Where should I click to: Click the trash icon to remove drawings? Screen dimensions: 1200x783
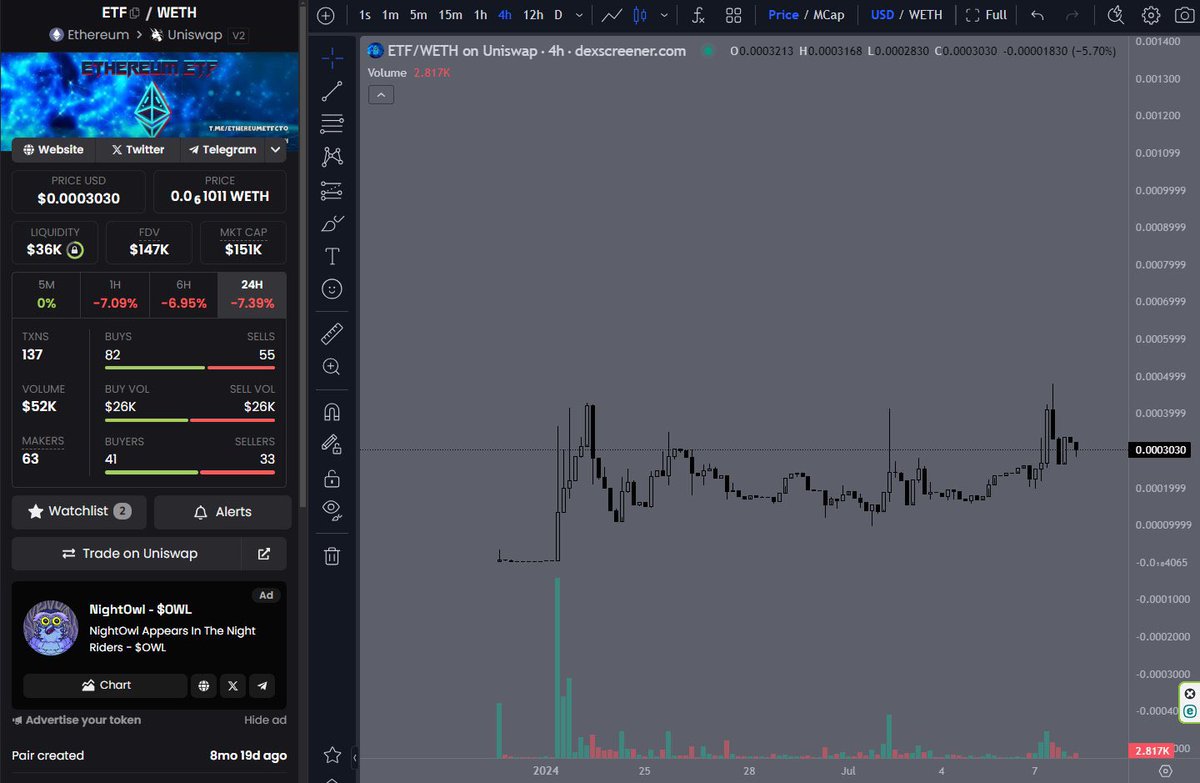pos(332,555)
